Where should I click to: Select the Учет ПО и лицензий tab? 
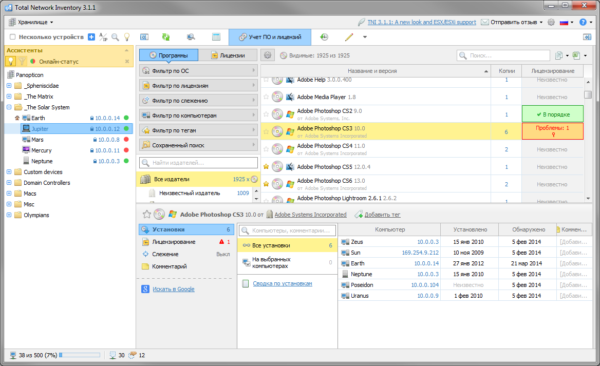(270, 37)
